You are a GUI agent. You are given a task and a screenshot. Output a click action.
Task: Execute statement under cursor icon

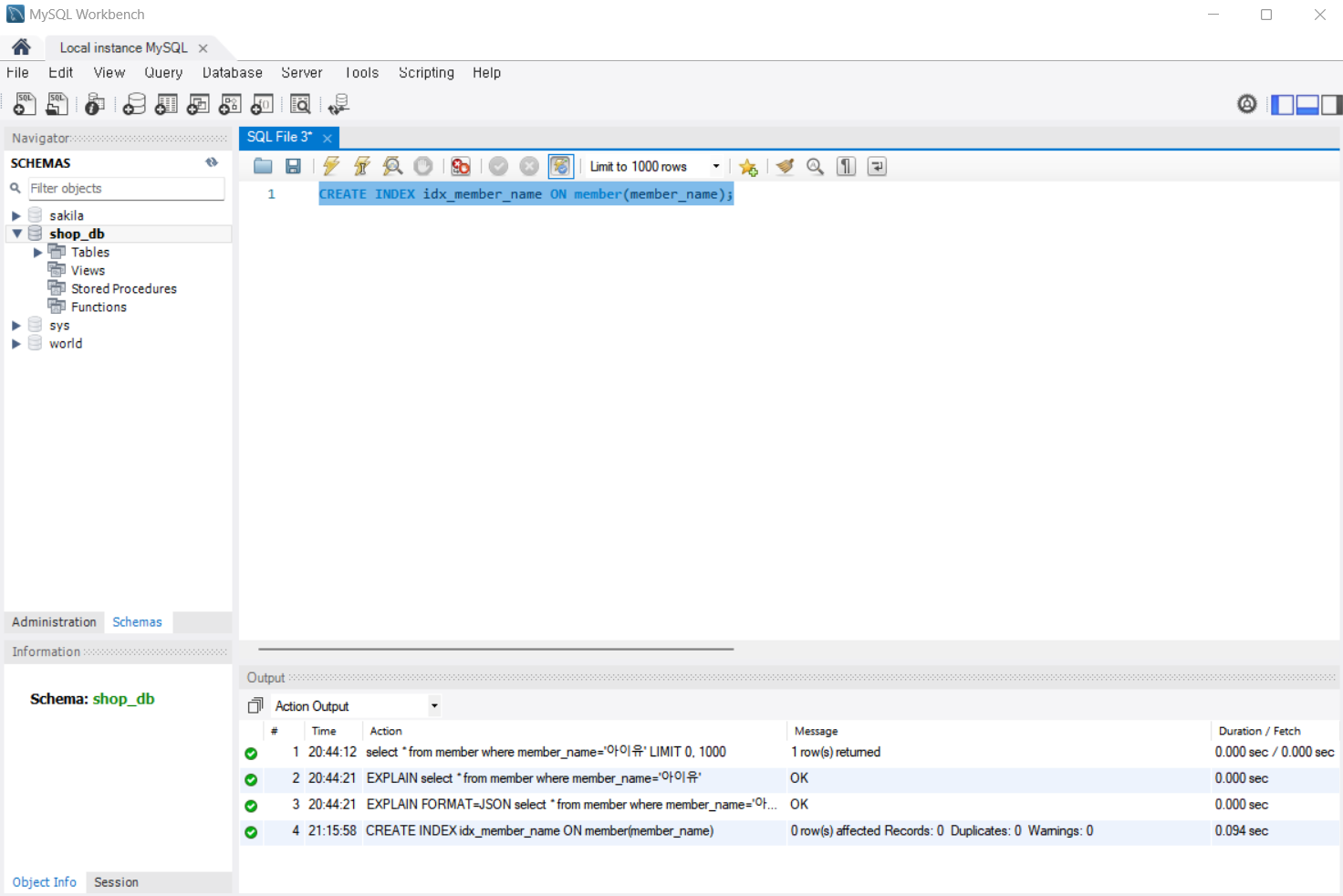tap(362, 166)
